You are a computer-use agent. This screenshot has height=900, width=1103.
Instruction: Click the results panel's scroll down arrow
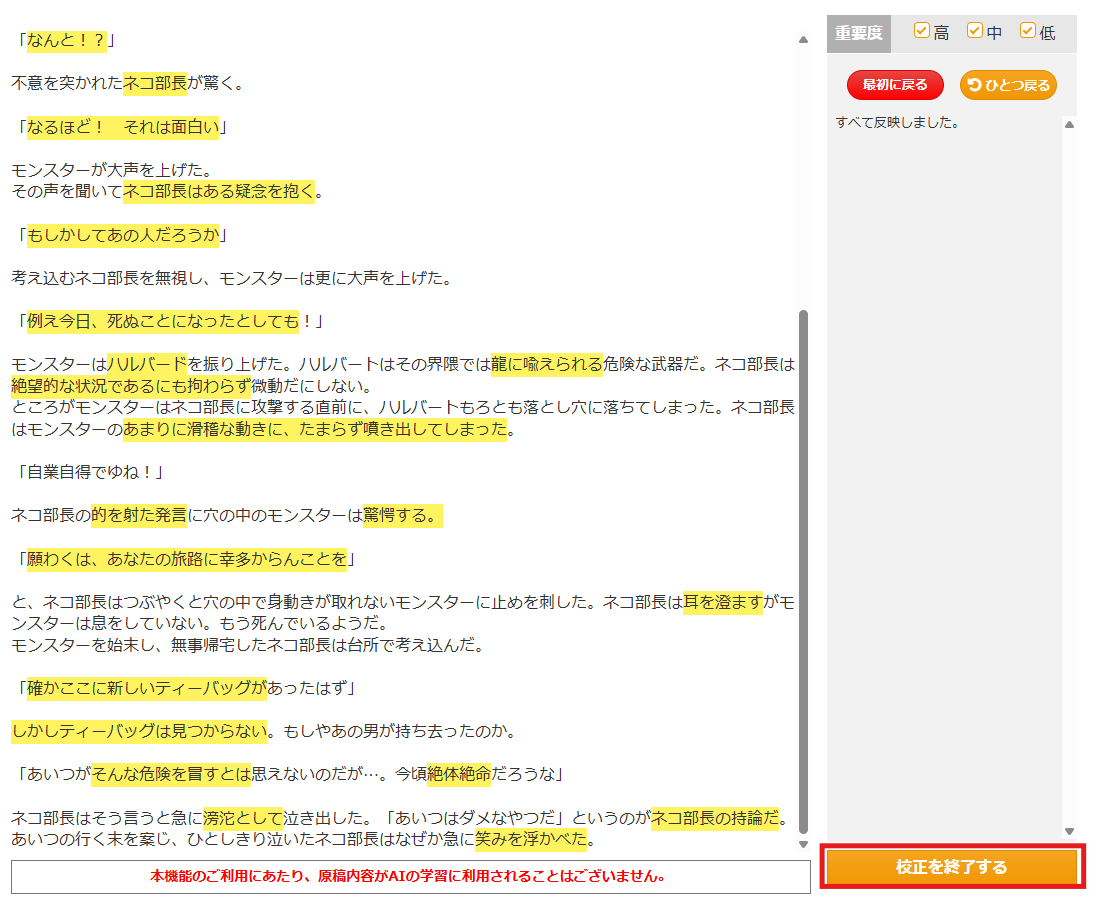[1069, 831]
